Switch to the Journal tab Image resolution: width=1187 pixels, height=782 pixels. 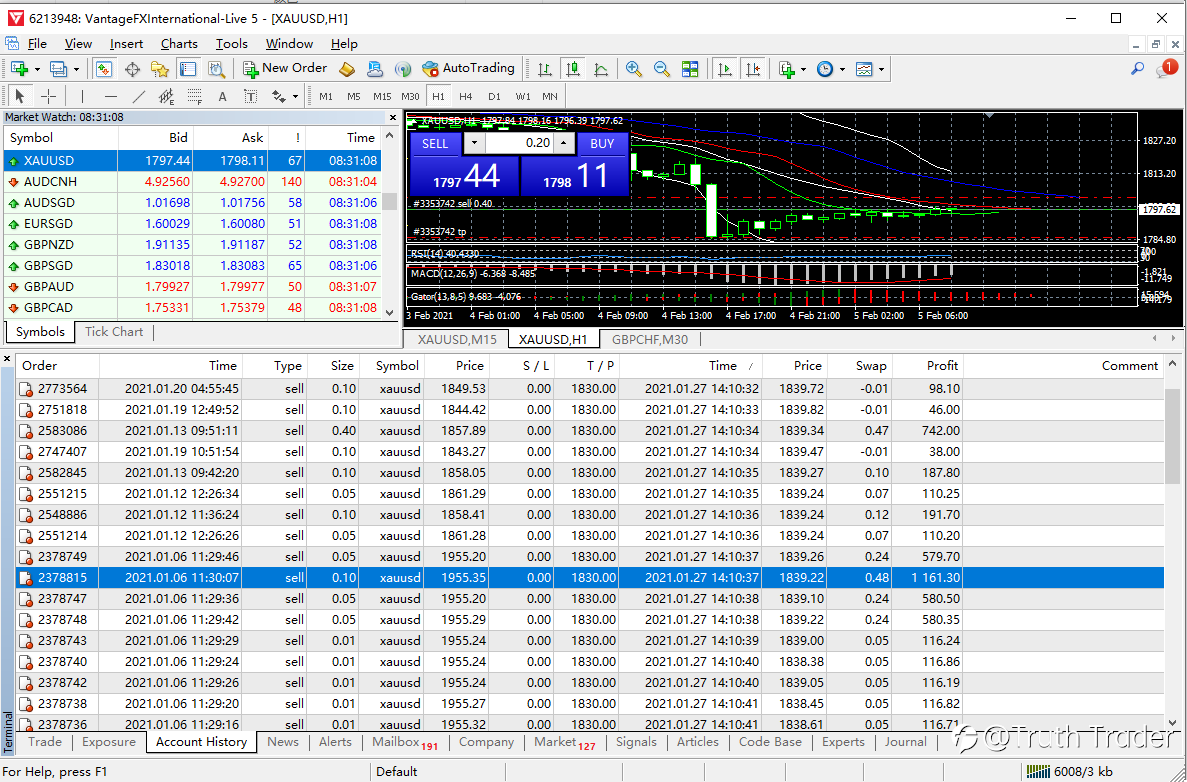905,742
